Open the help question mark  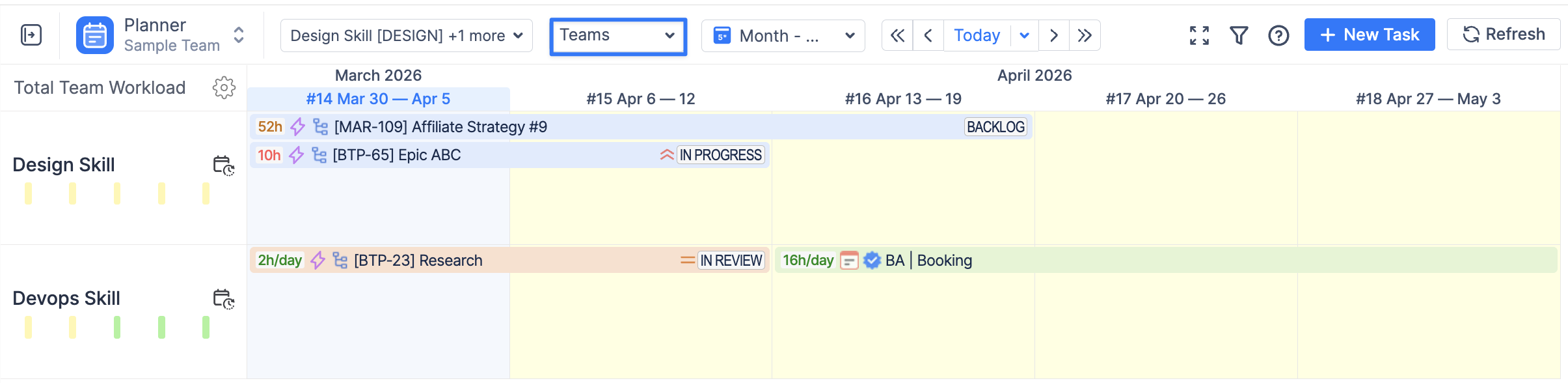click(1278, 35)
